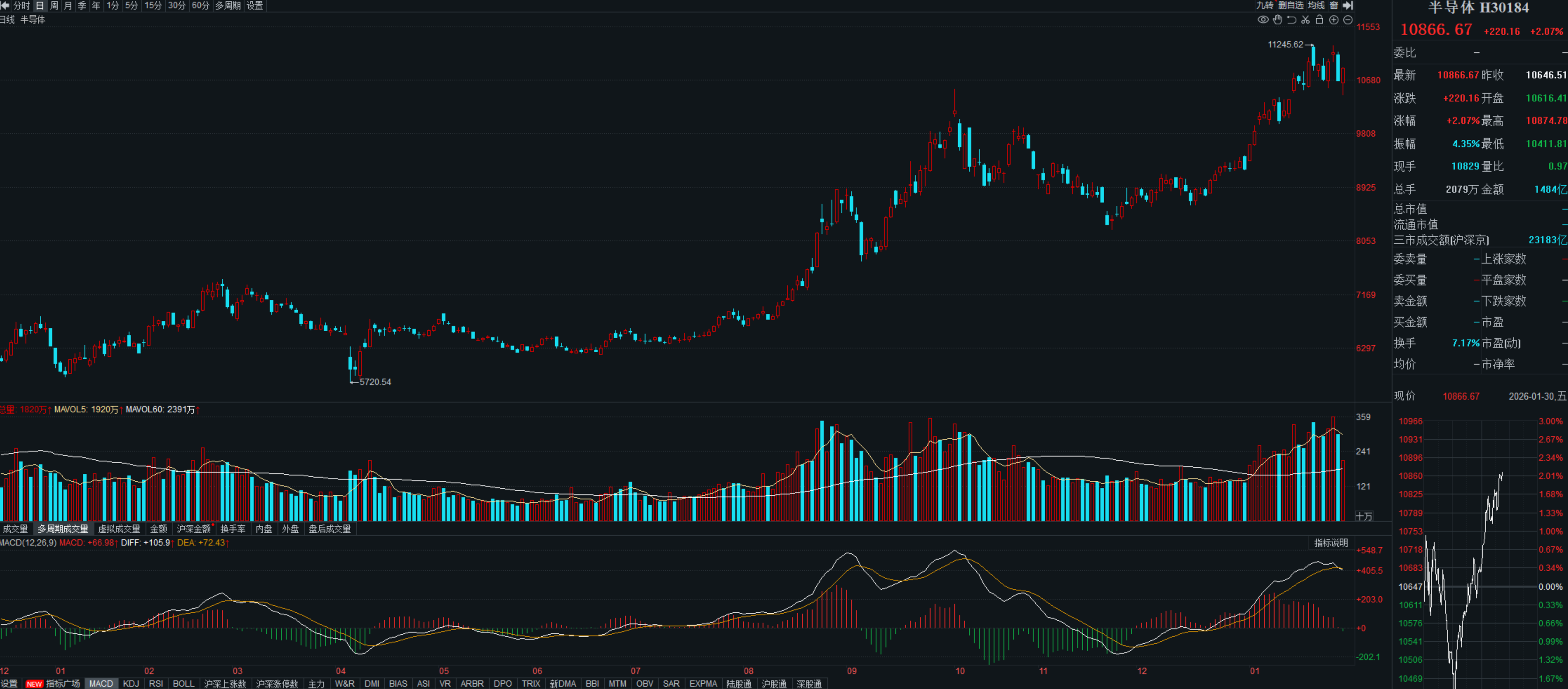Select the scissors cut tool
Image resolution: width=1568 pixels, height=689 pixels.
tap(1305, 20)
